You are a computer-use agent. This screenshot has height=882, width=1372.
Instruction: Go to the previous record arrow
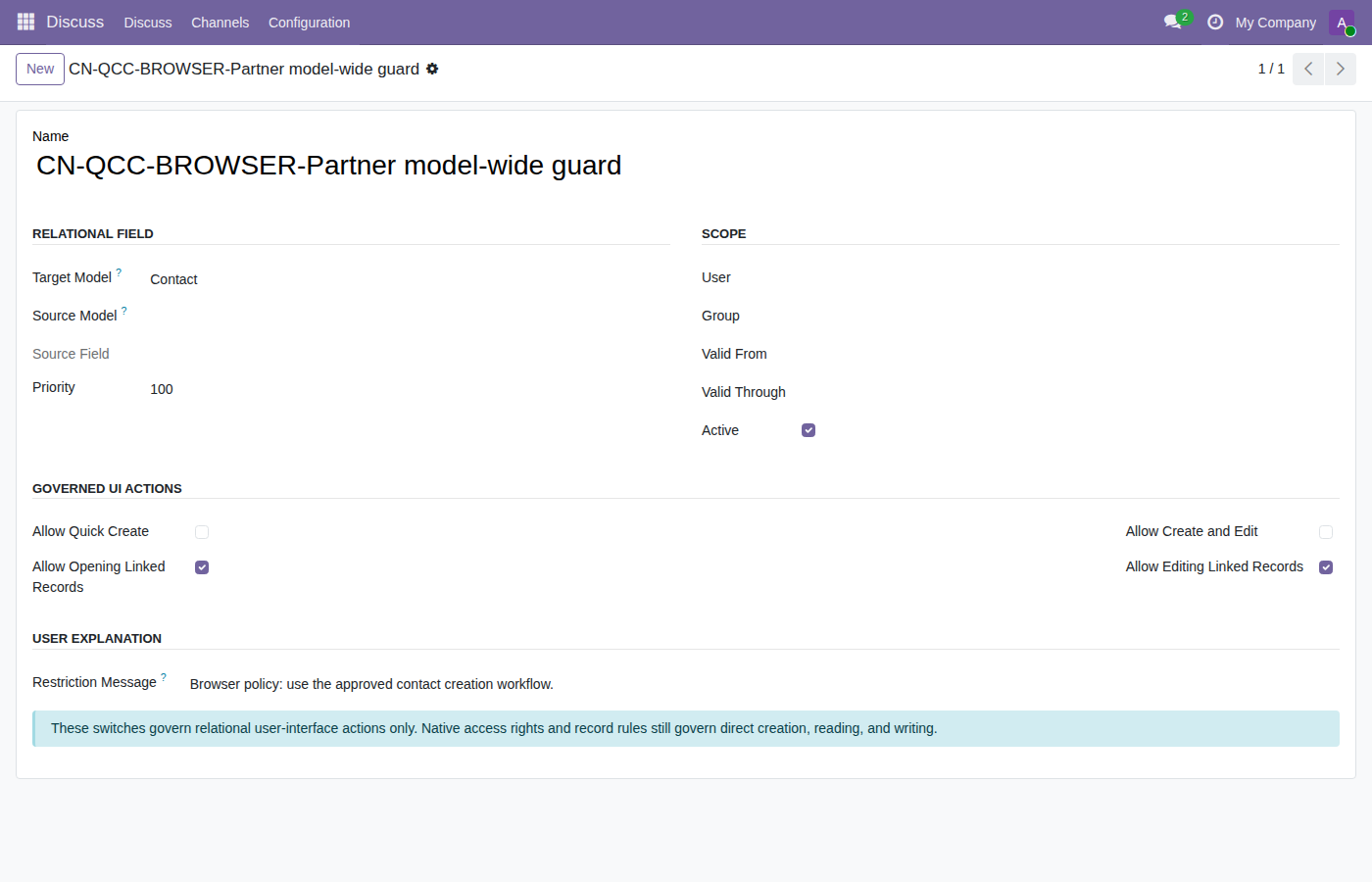click(1308, 69)
